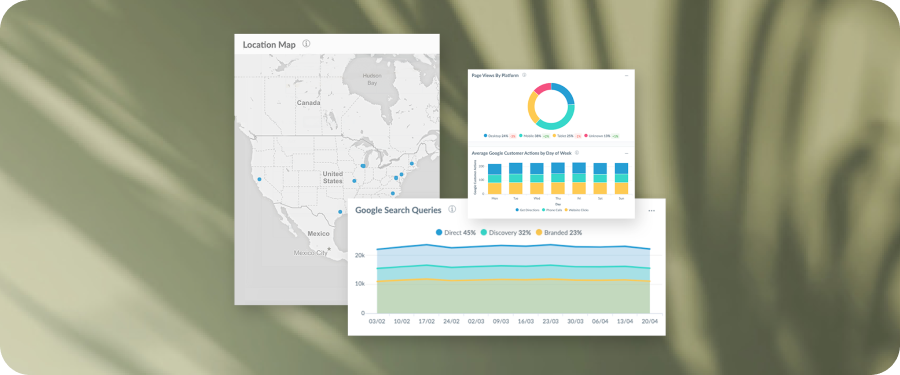Screen dimensions: 900x375
Task: Click the northeastern-most blue location dot
Action: click(x=412, y=164)
